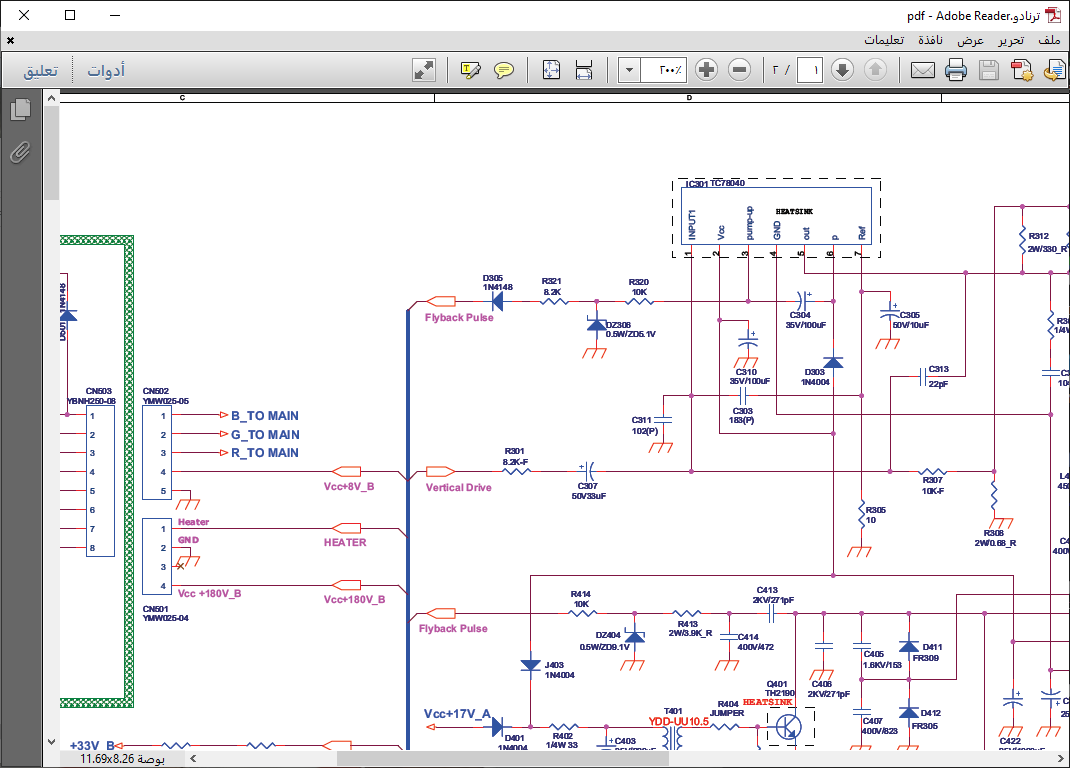Click the R312 resistor label
Image resolution: width=1070 pixels, height=768 pixels.
1039,236
